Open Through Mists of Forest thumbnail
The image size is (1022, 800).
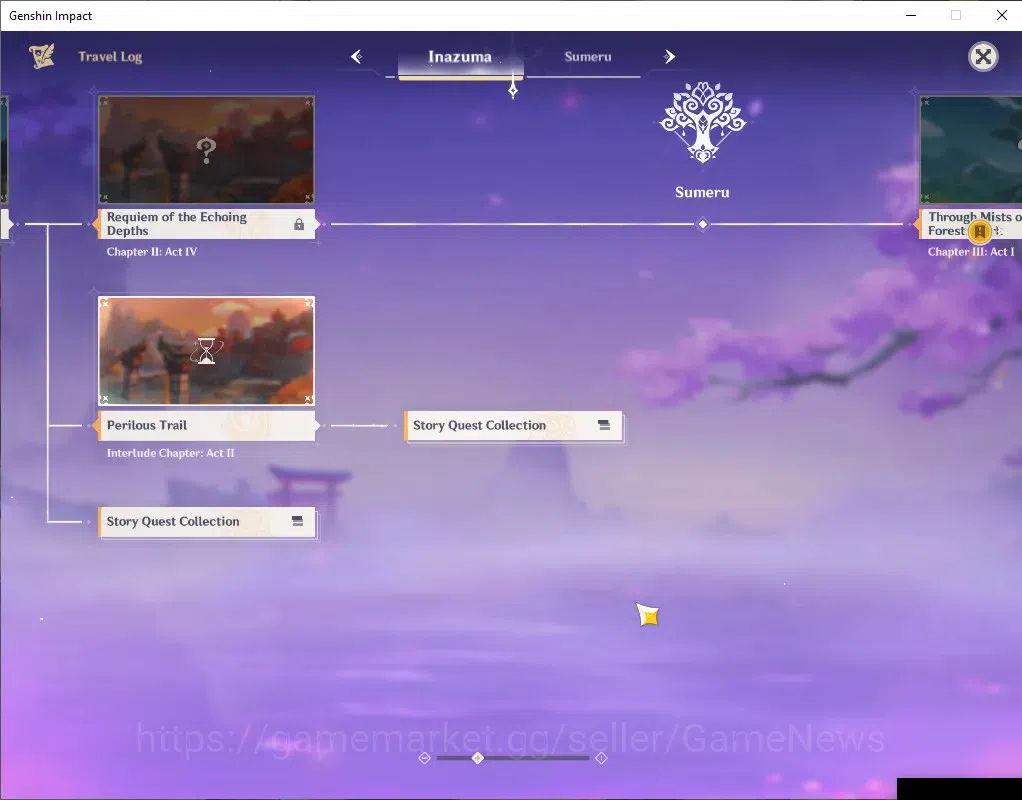(x=971, y=150)
